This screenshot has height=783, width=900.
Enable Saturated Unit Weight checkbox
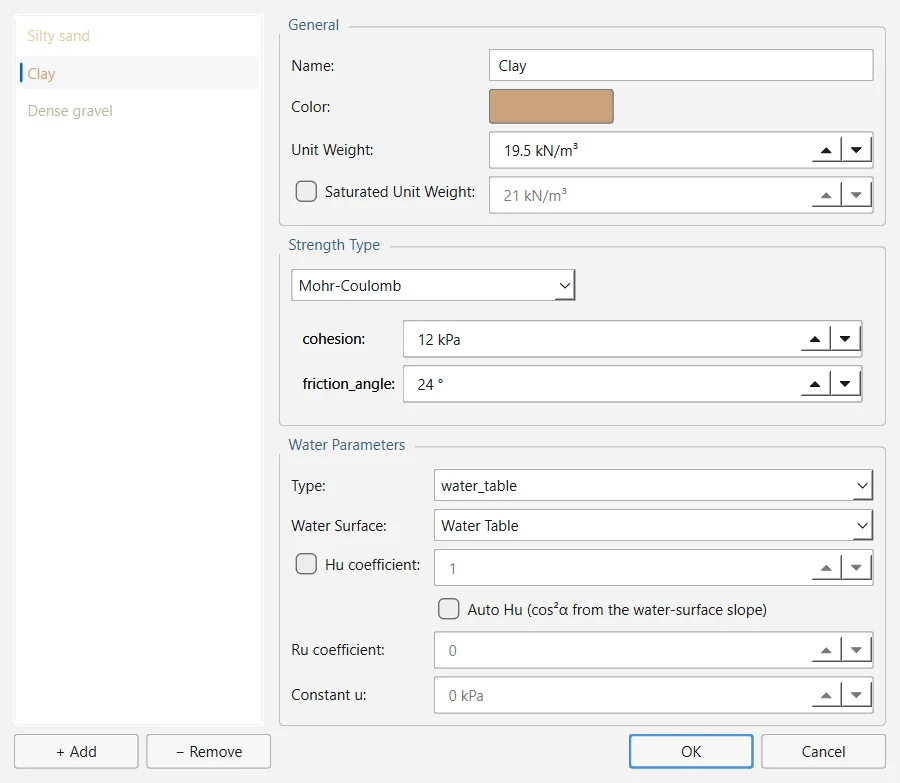click(306, 191)
